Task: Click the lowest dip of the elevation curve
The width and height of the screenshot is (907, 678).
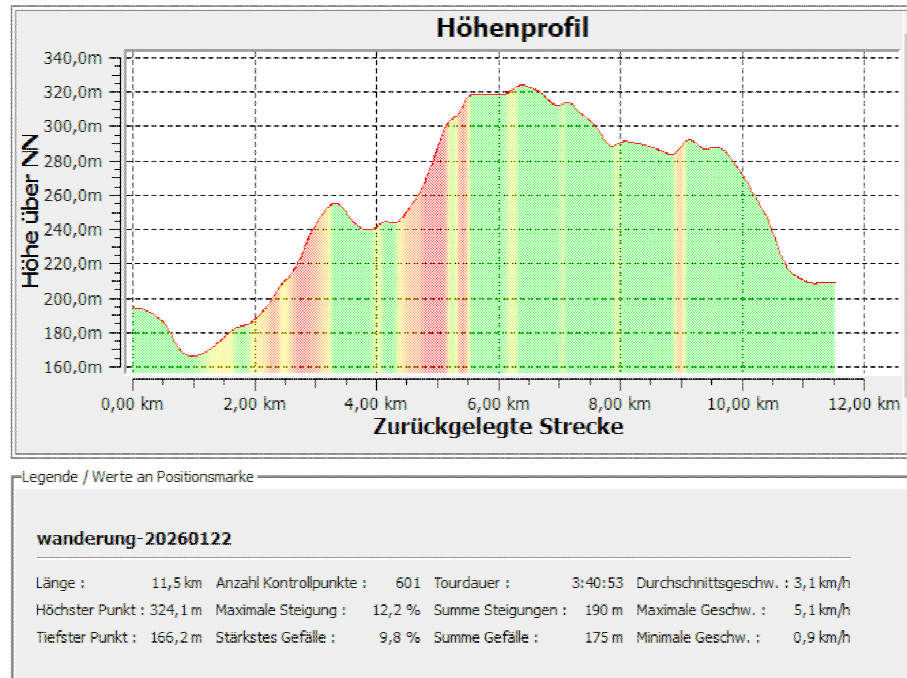Action: pyautogui.click(x=193, y=355)
